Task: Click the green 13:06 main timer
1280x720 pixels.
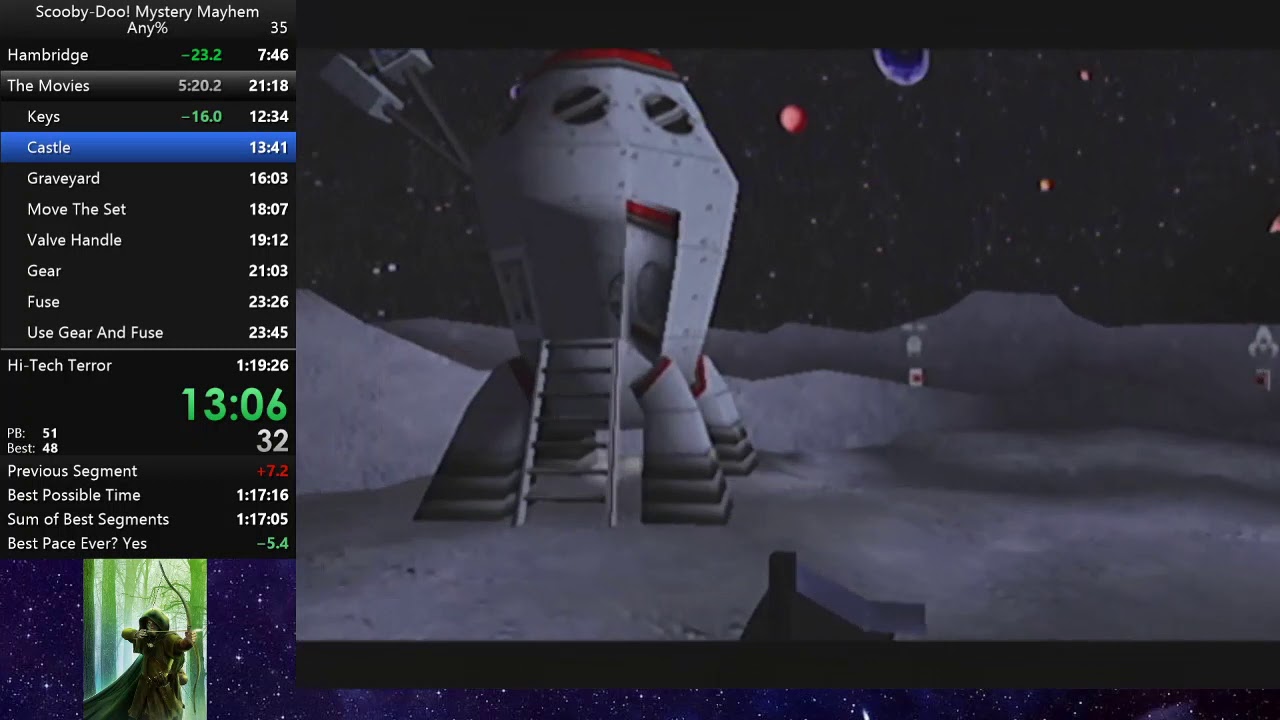Action: click(234, 405)
